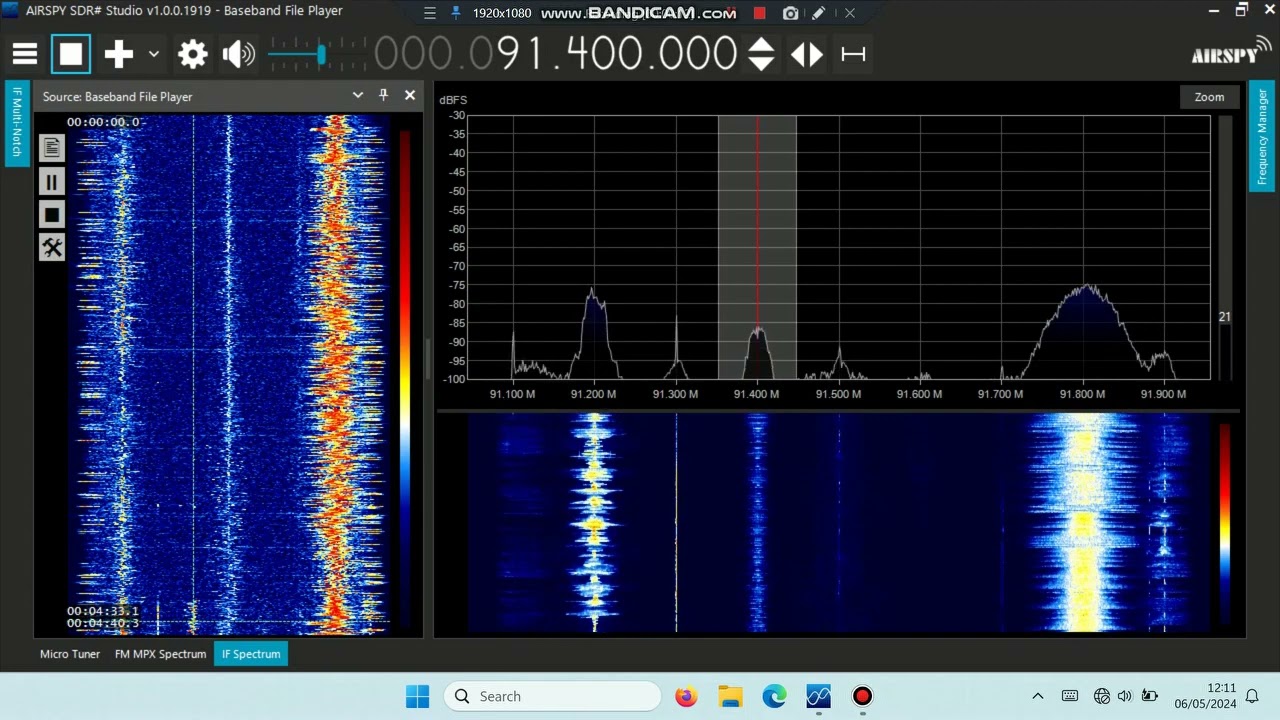Stop the baseband file playback
Screen dimensions: 1280x720
[x=52, y=214]
